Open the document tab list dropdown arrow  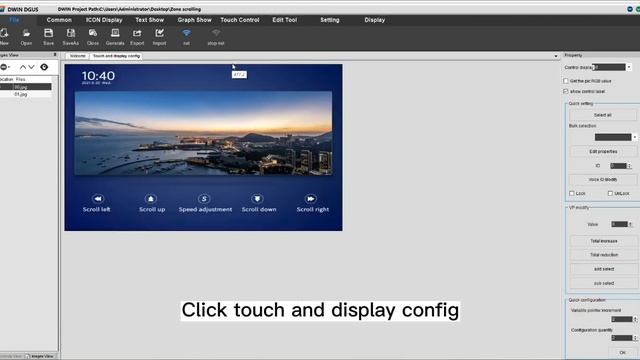click(556, 56)
